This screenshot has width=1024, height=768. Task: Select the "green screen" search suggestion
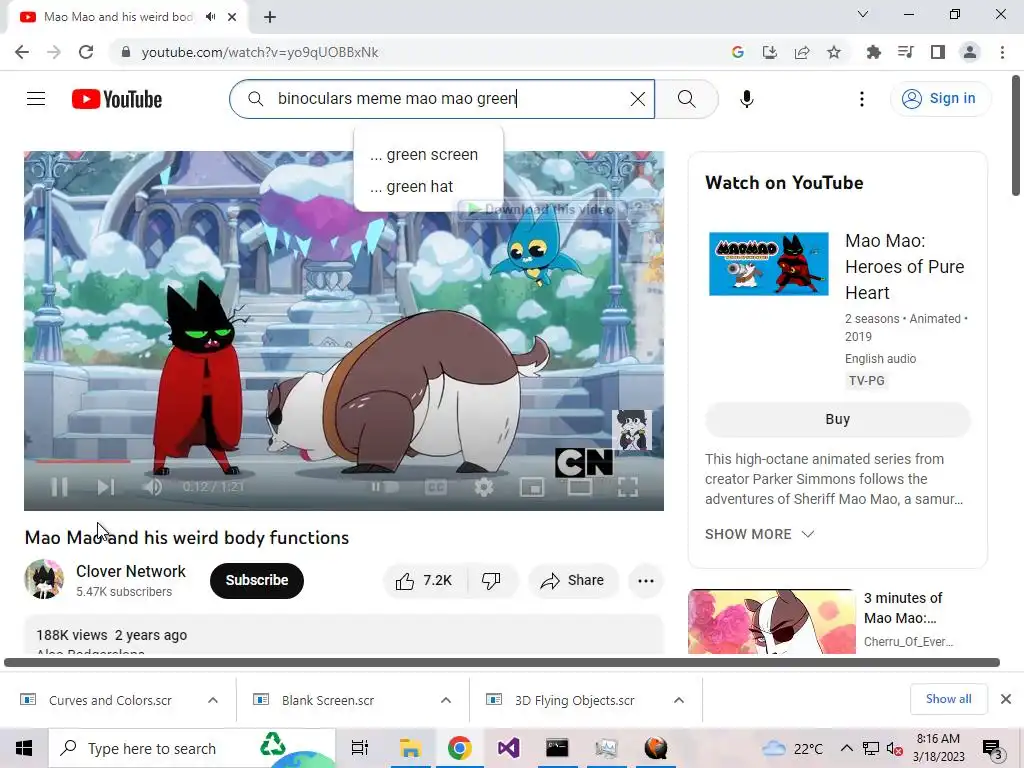(428, 155)
